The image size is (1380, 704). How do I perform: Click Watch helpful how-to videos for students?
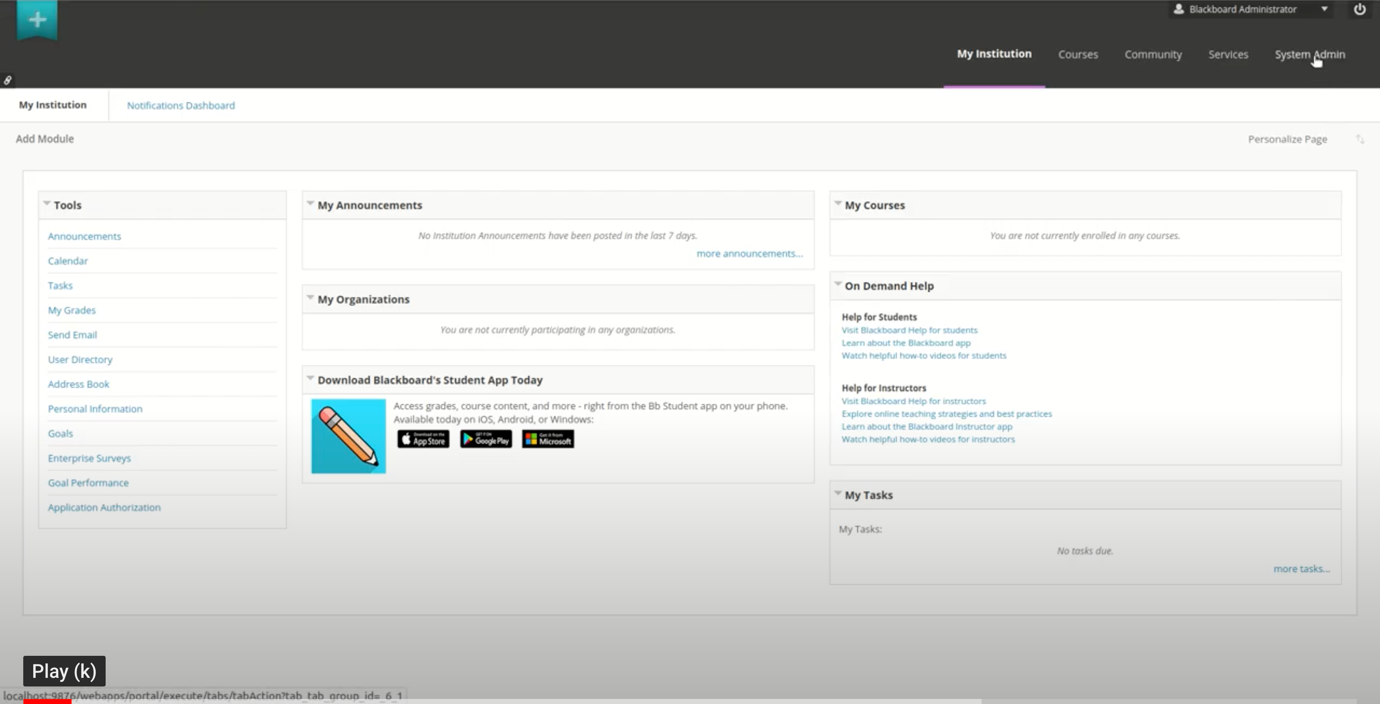924,355
